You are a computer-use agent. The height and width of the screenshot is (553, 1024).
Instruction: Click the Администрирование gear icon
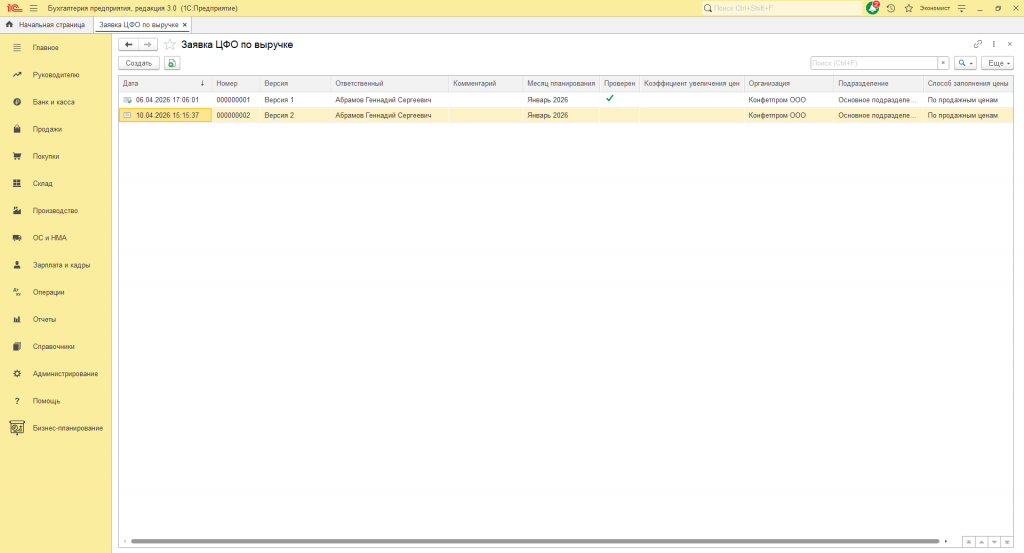(x=17, y=374)
